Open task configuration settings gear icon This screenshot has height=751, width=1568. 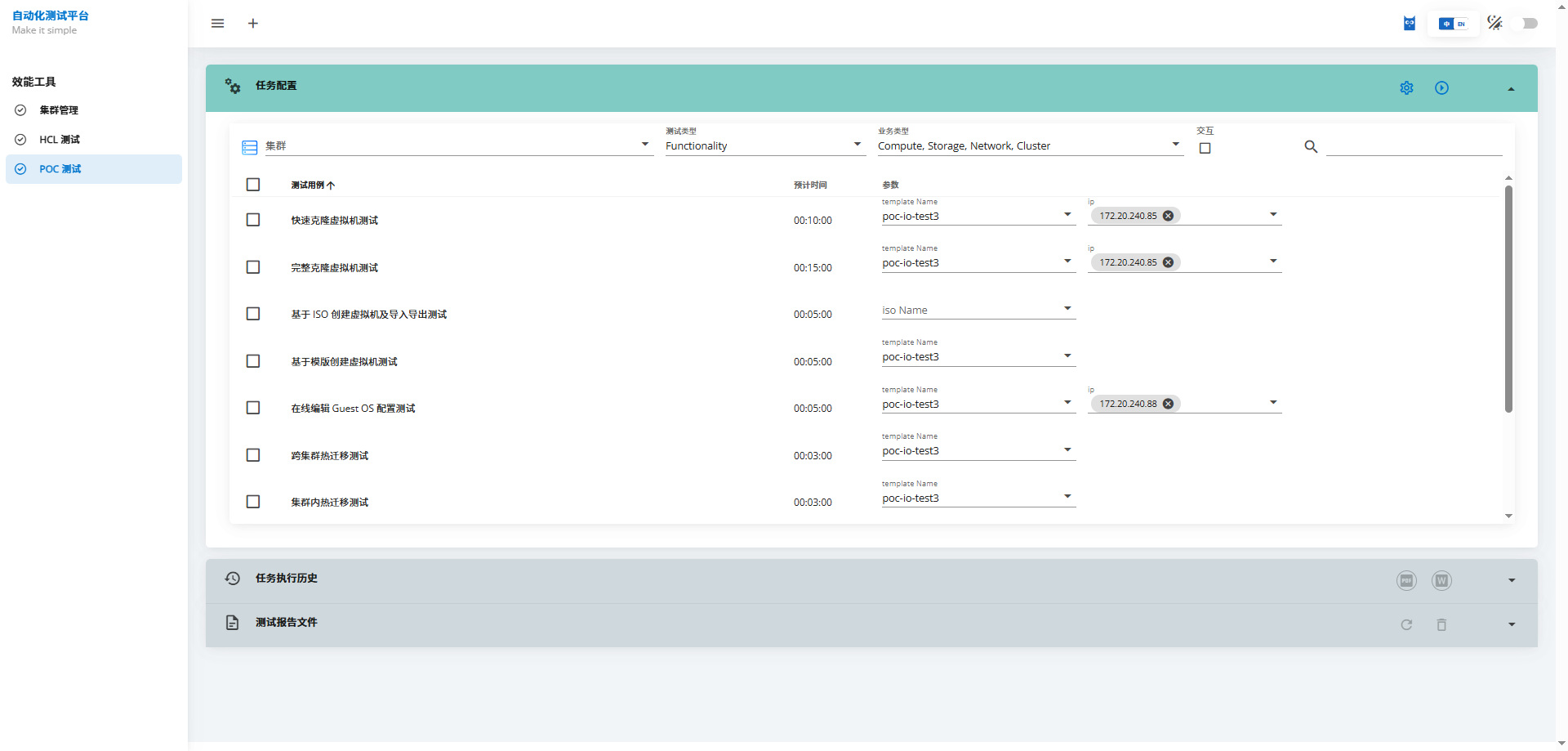1406,88
